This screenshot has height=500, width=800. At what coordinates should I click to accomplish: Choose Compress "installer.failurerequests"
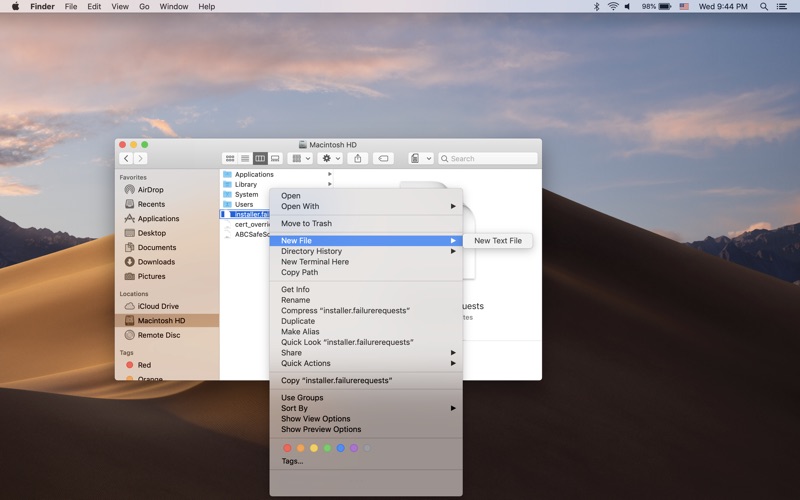pyautogui.click(x=366, y=310)
